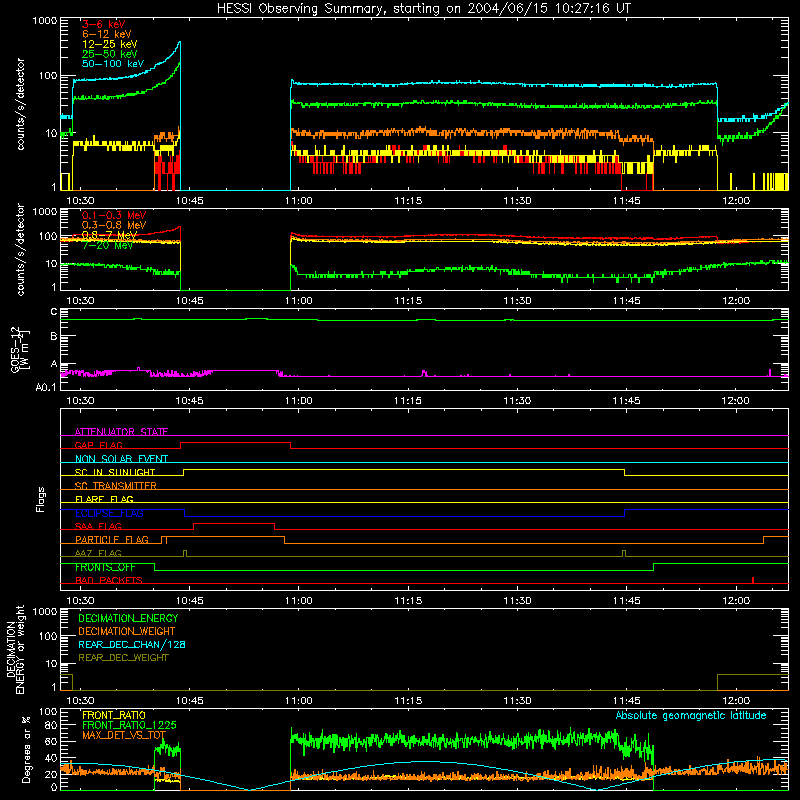Click the SAA_FLAG label

click(x=98, y=526)
